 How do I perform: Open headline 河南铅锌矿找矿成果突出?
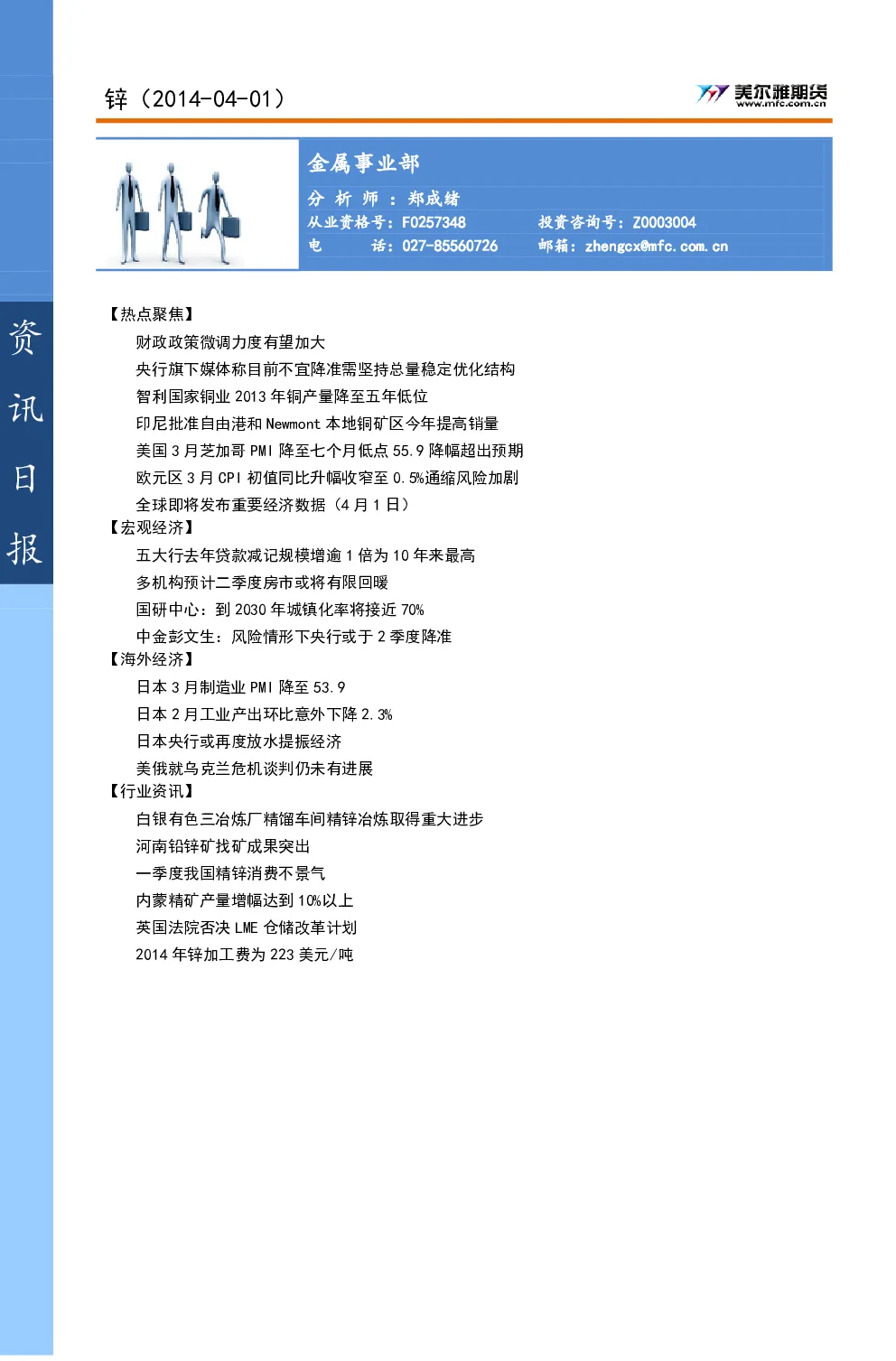point(223,846)
